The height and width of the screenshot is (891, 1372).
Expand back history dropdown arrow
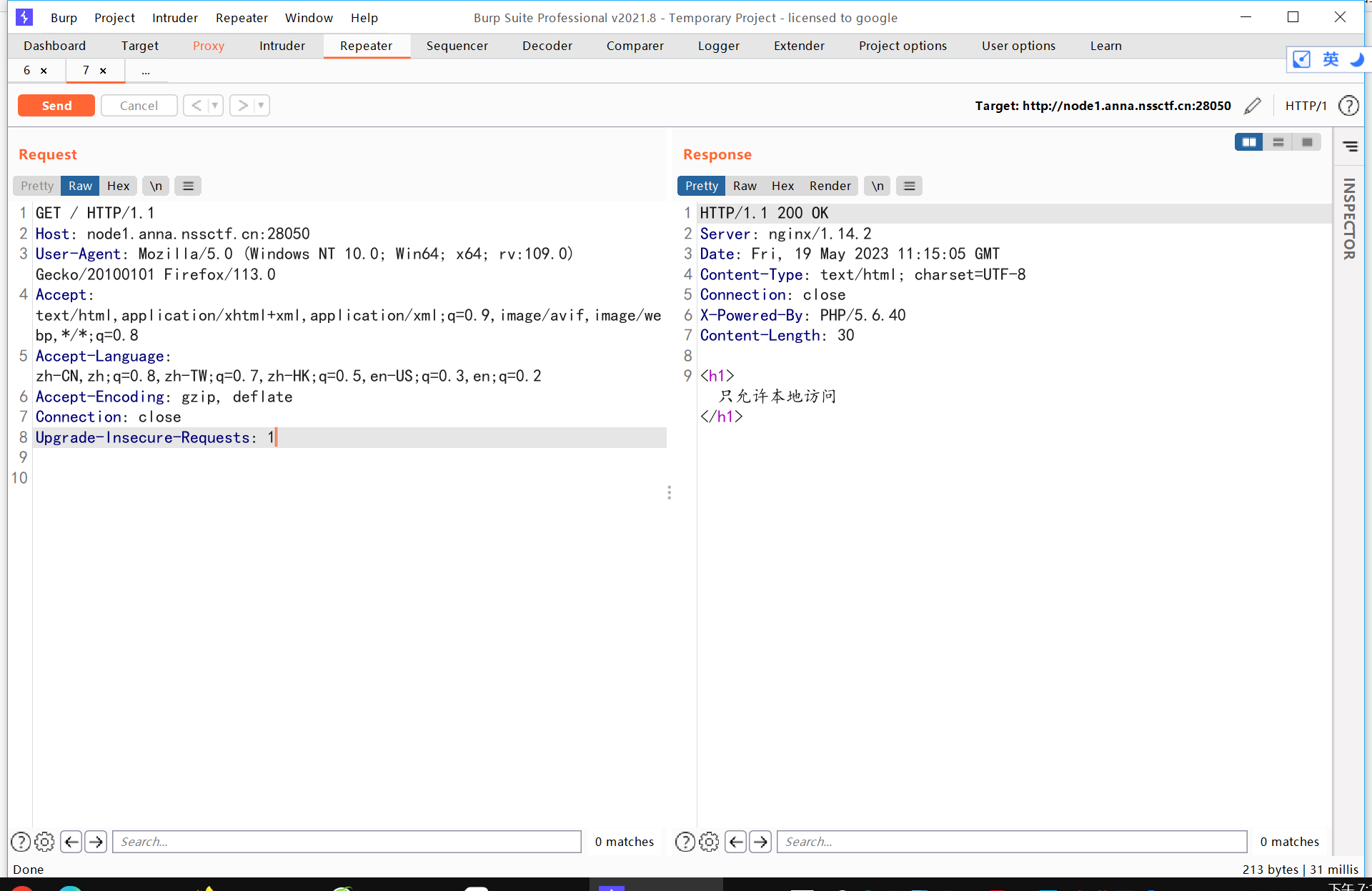[215, 106]
